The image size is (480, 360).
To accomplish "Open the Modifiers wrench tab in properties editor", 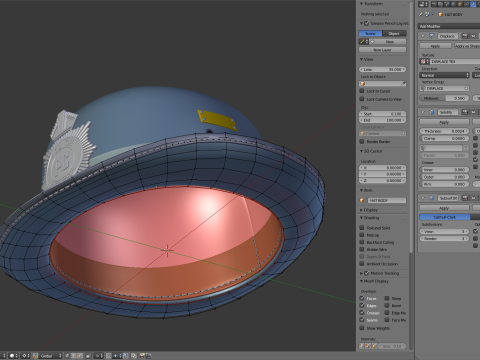I will 473,4.
